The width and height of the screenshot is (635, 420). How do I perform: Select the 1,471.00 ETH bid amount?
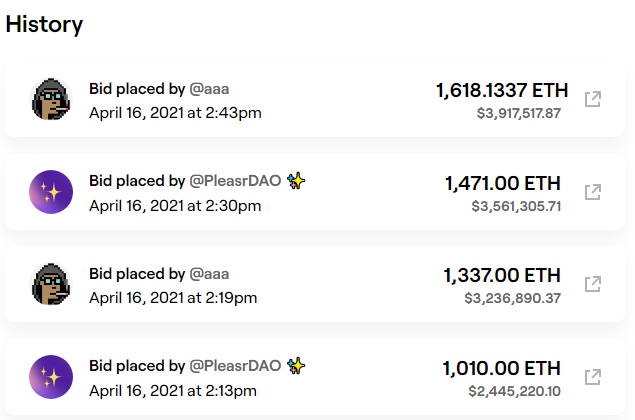pos(502,183)
